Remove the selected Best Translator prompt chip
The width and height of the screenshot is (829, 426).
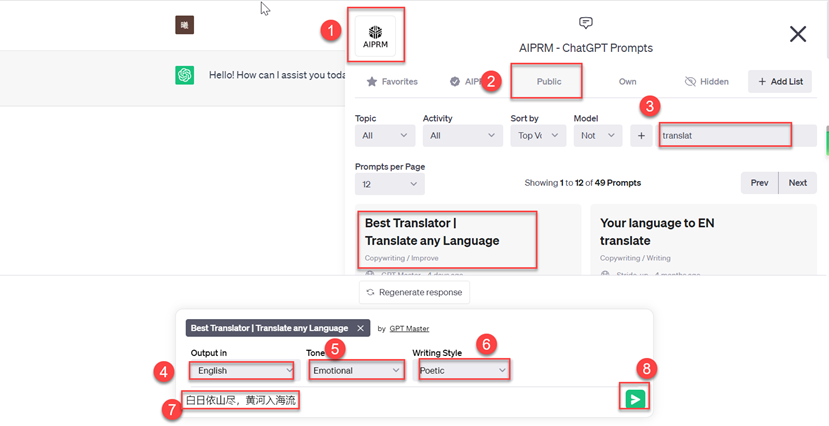pos(361,328)
